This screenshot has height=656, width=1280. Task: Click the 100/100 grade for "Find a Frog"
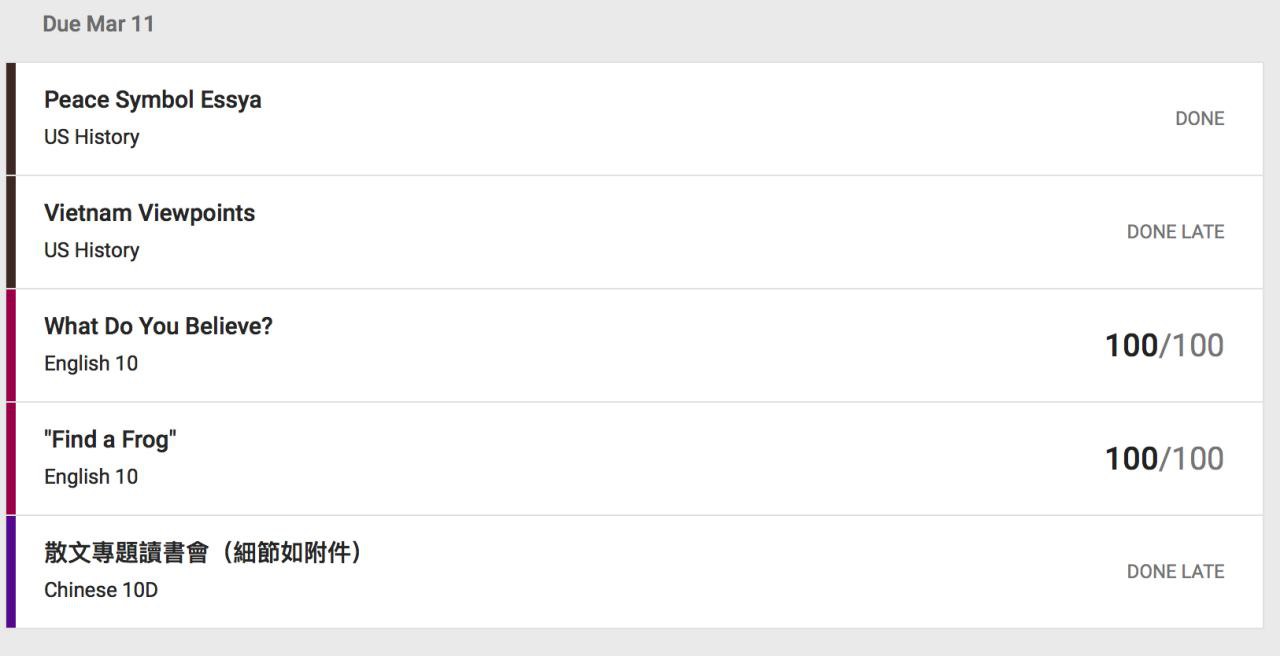(1164, 458)
